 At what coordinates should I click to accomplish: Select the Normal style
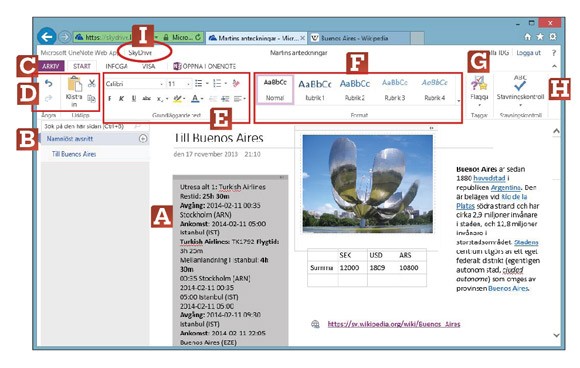tap(275, 90)
